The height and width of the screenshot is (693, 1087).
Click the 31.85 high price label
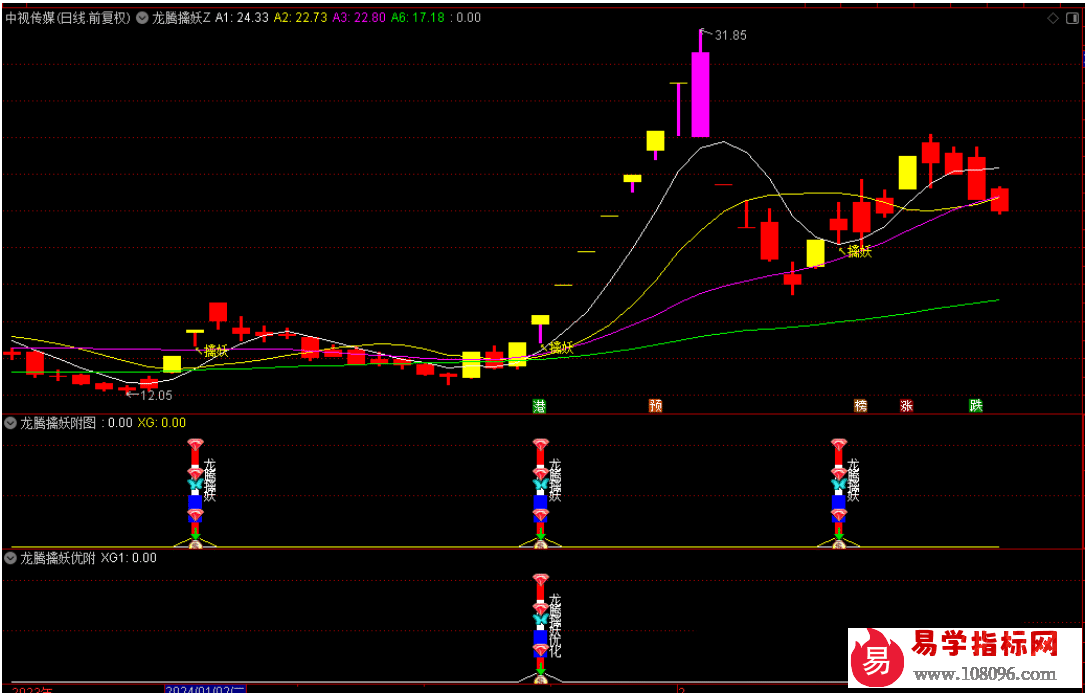730,35
